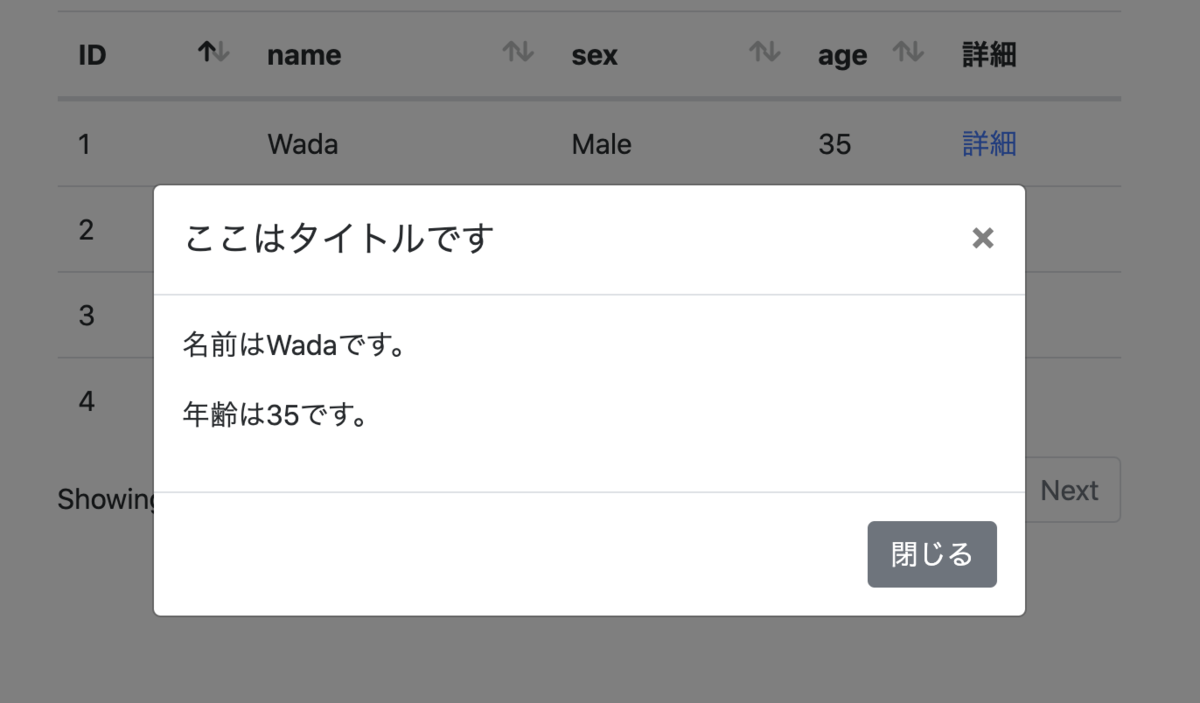
Task: Open the 詳細 link in Wada's row
Action: tap(989, 144)
